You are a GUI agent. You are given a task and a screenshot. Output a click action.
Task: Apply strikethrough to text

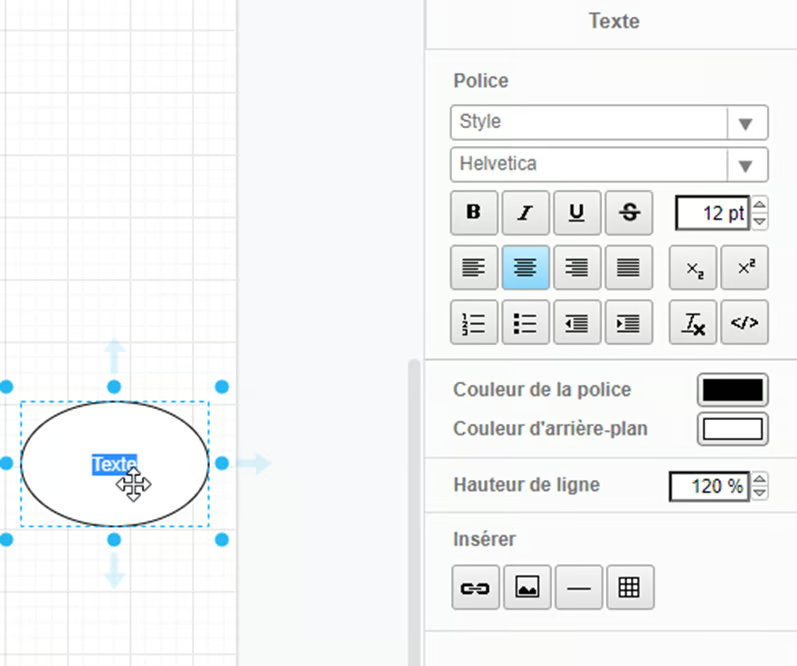click(628, 213)
